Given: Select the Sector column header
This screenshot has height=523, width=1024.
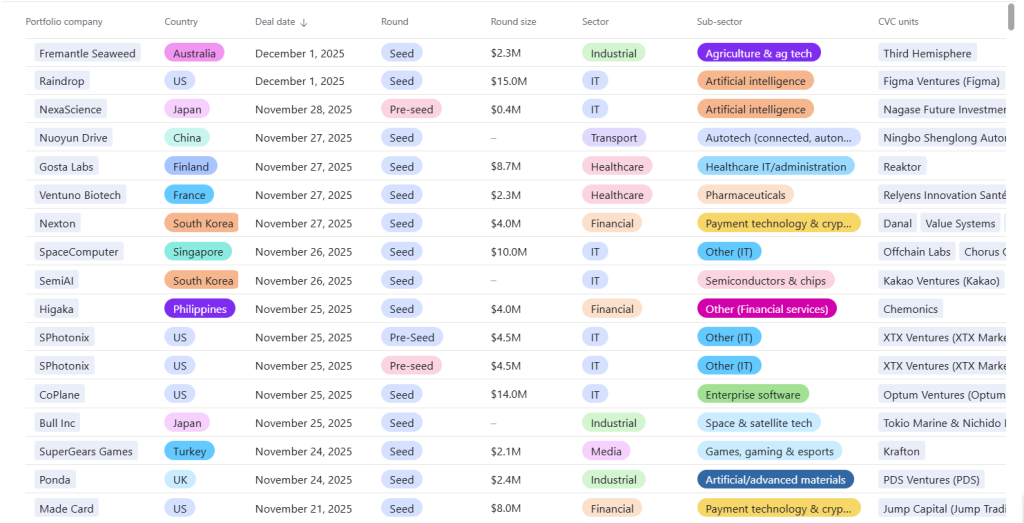Looking at the screenshot, I should [x=598, y=22].
